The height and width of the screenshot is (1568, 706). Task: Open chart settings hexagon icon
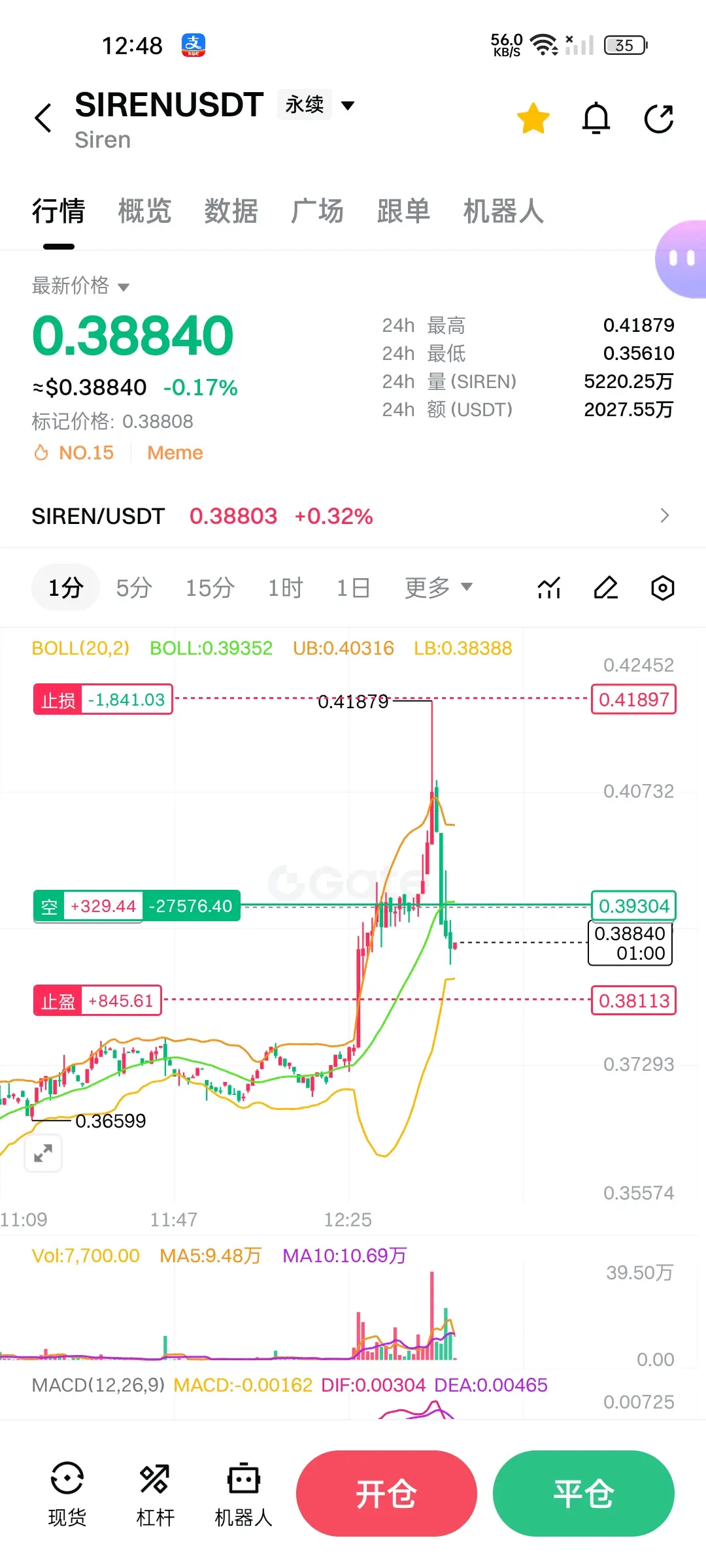(x=662, y=587)
